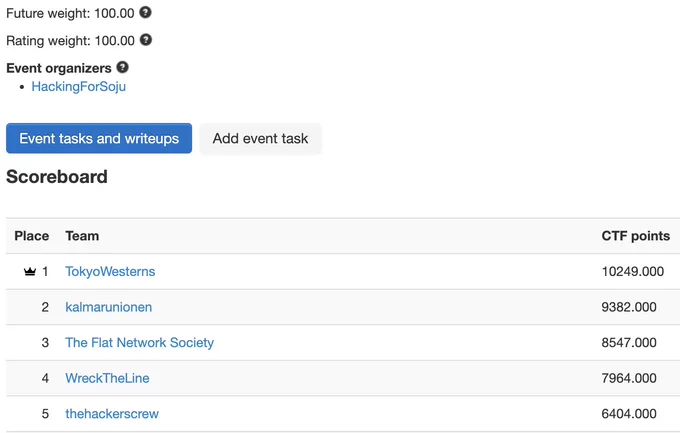Viewport: 680px width, 433px height.
Task: Click place number 4 in the scoreboard
Action: click(x=45, y=378)
